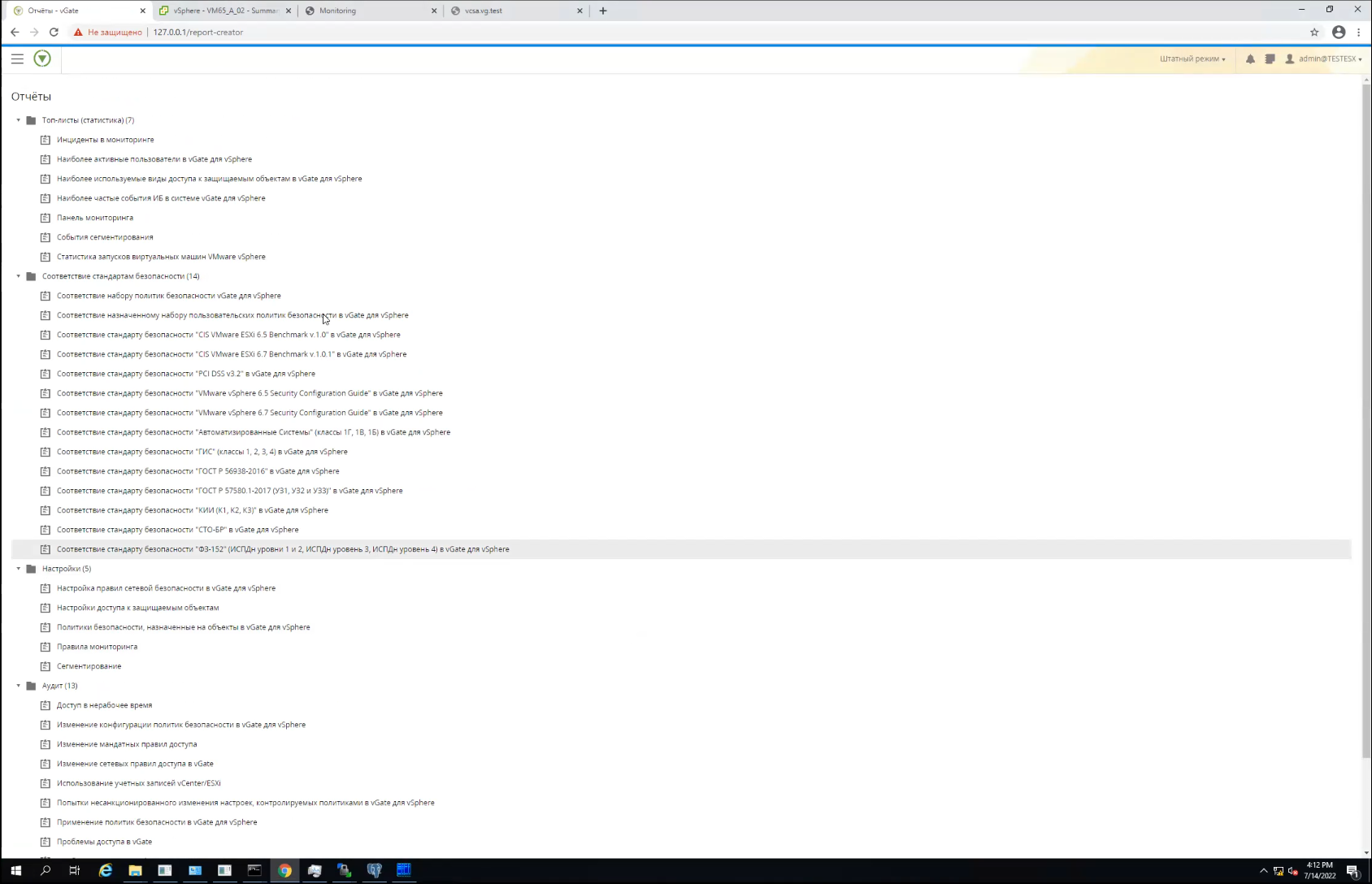1372x884 pixels.
Task: Select Применение политик безопасности в vGate
Action: [157, 822]
